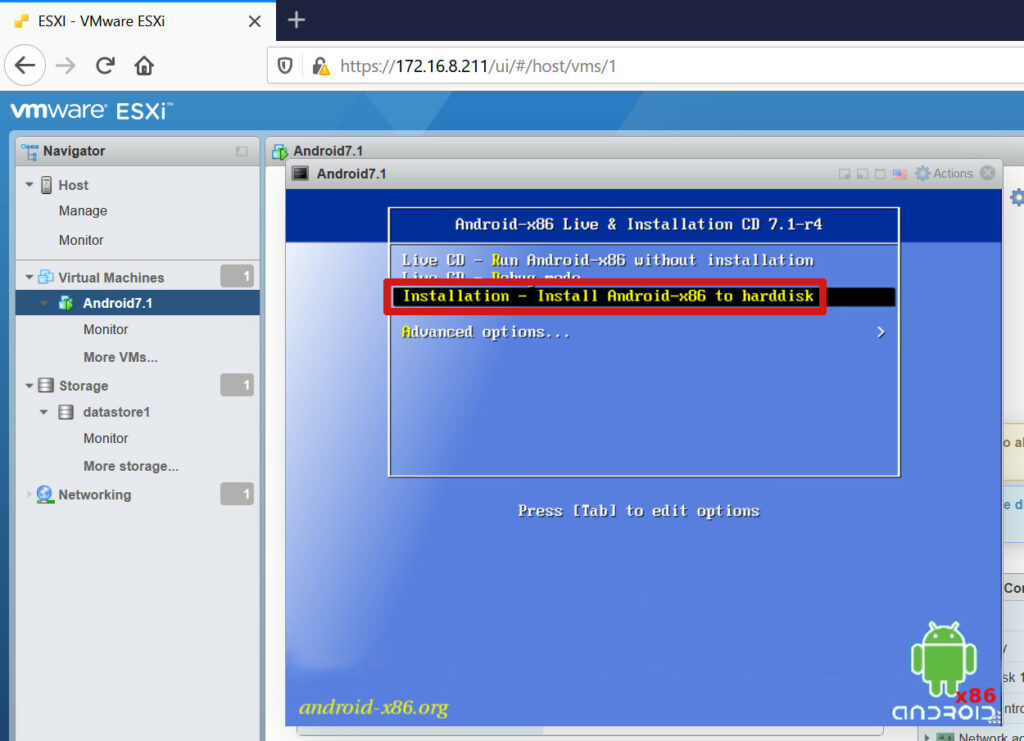Open a new browser tab
The width and height of the screenshot is (1024, 741).
coord(296,20)
